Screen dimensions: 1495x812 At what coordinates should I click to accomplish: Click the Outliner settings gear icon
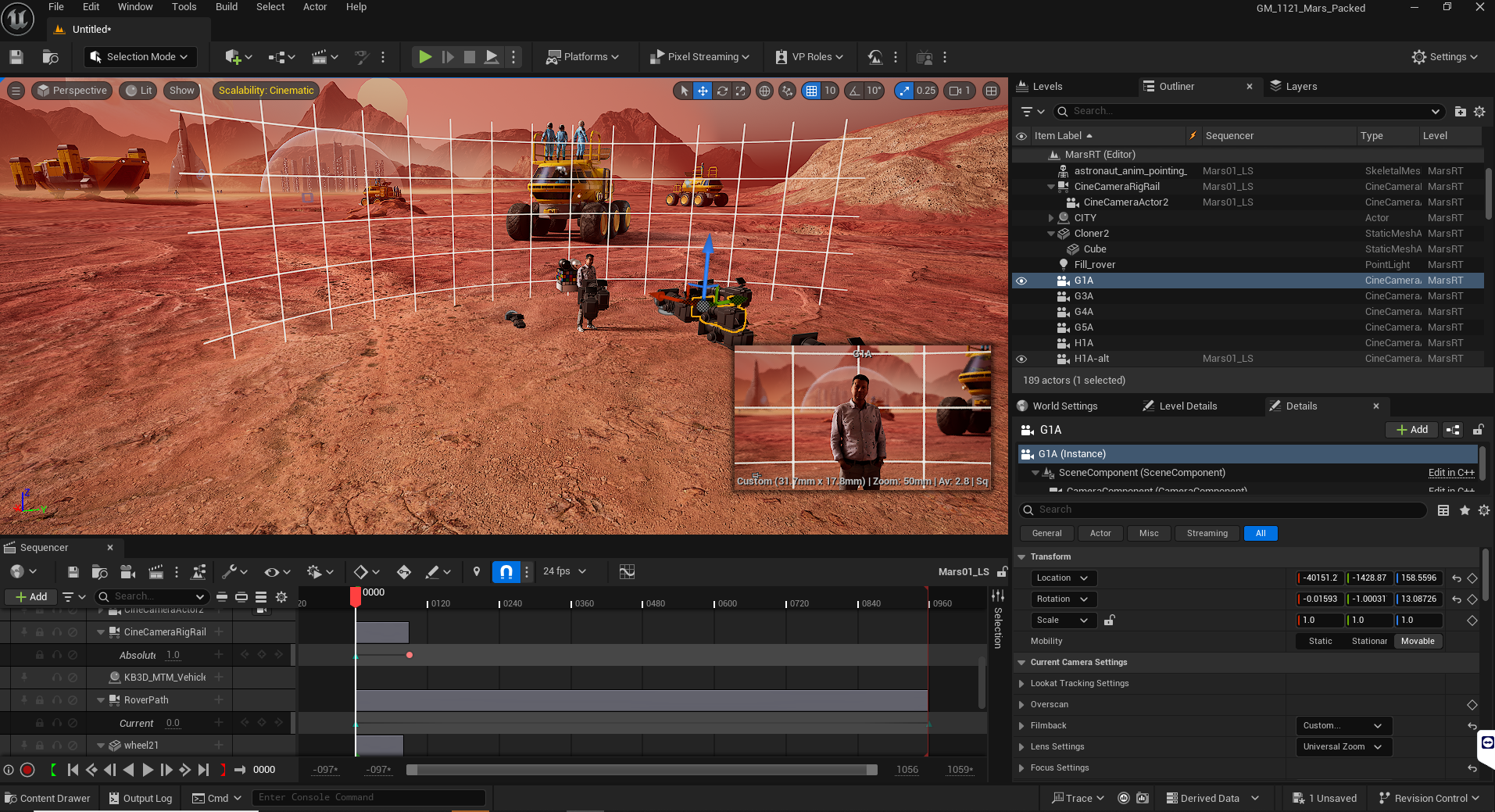tap(1479, 112)
